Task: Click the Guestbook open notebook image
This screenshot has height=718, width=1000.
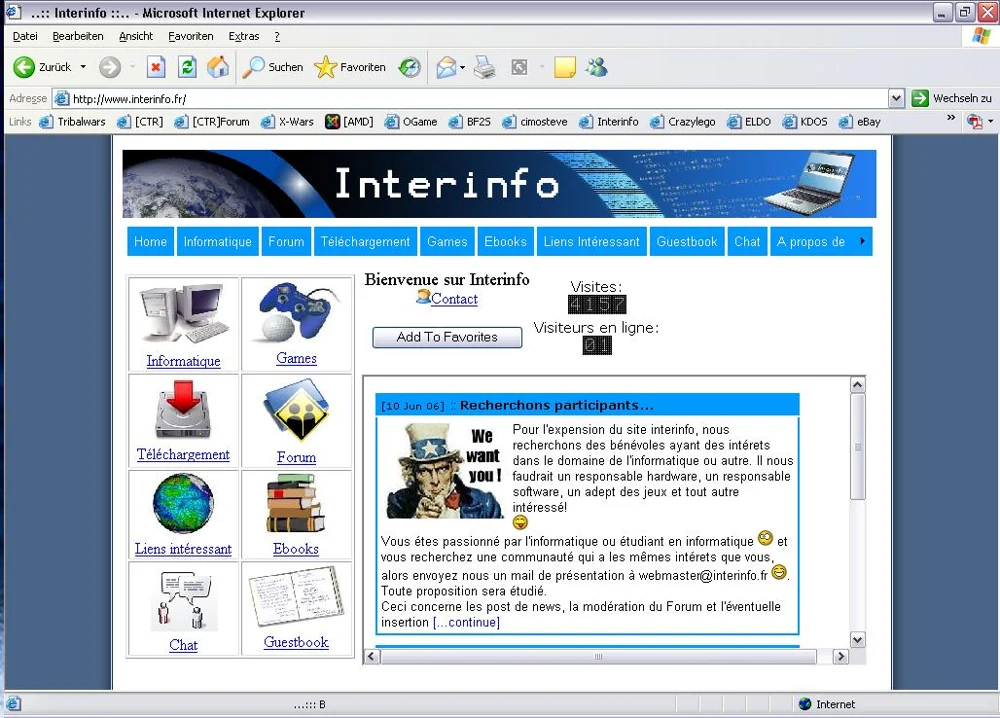Action: click(296, 597)
